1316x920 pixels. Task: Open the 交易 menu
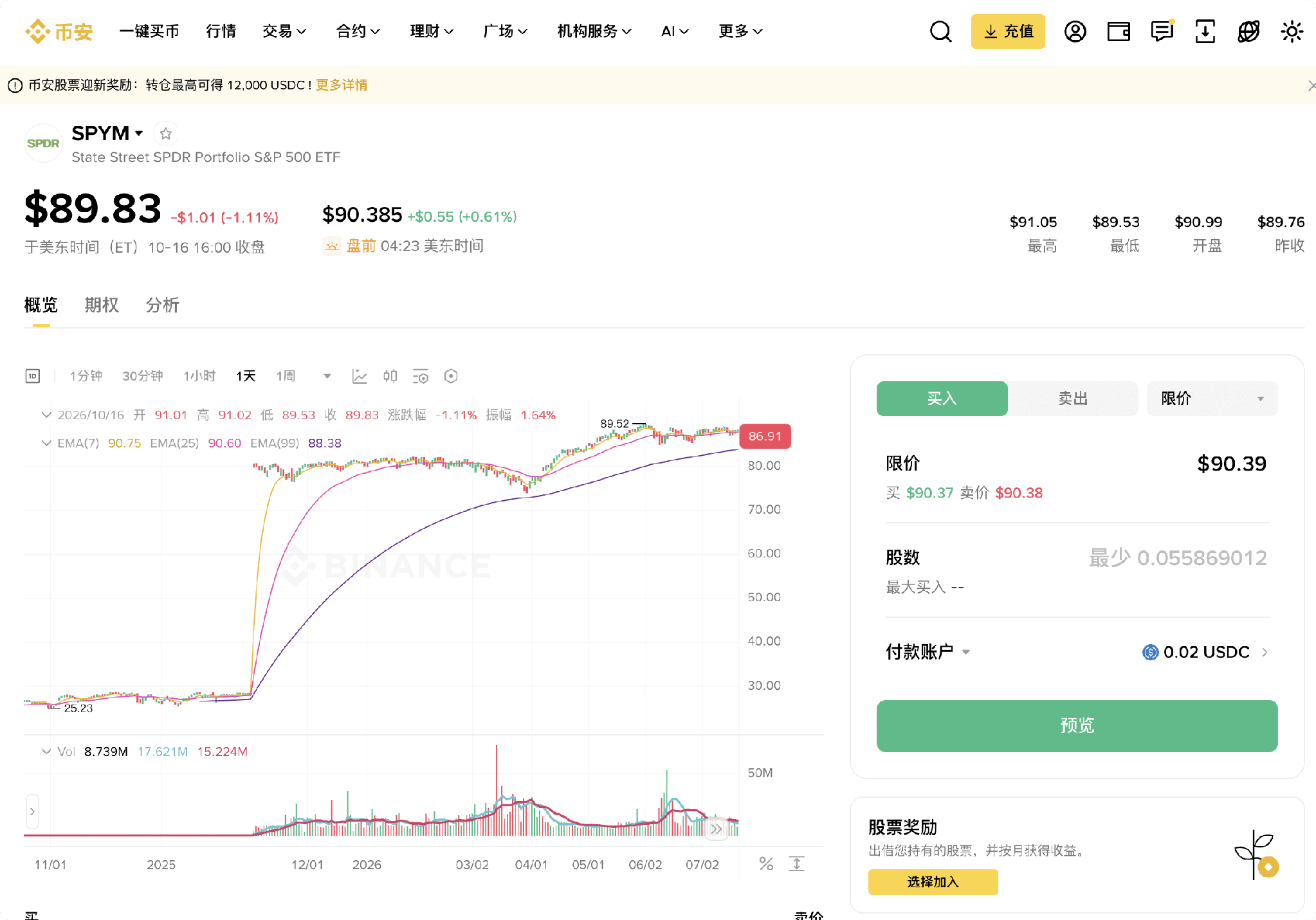point(284,31)
